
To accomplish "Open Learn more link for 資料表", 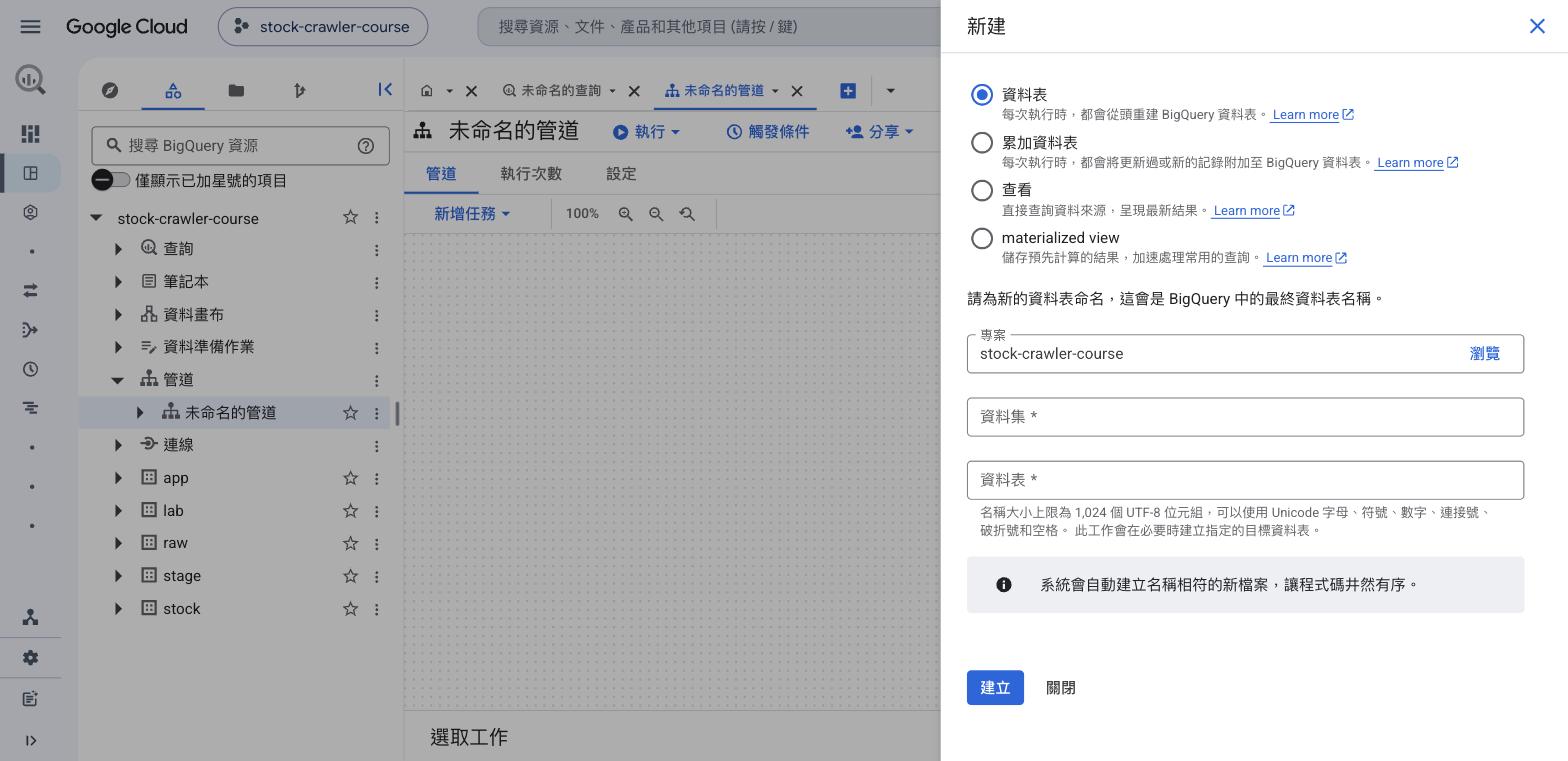I will click(1312, 115).
